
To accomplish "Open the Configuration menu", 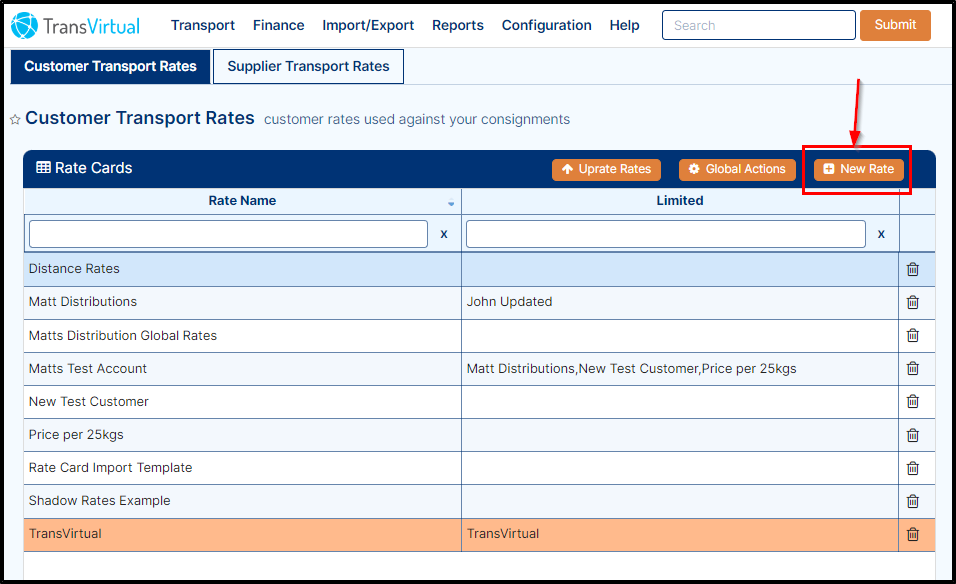I will (x=546, y=26).
